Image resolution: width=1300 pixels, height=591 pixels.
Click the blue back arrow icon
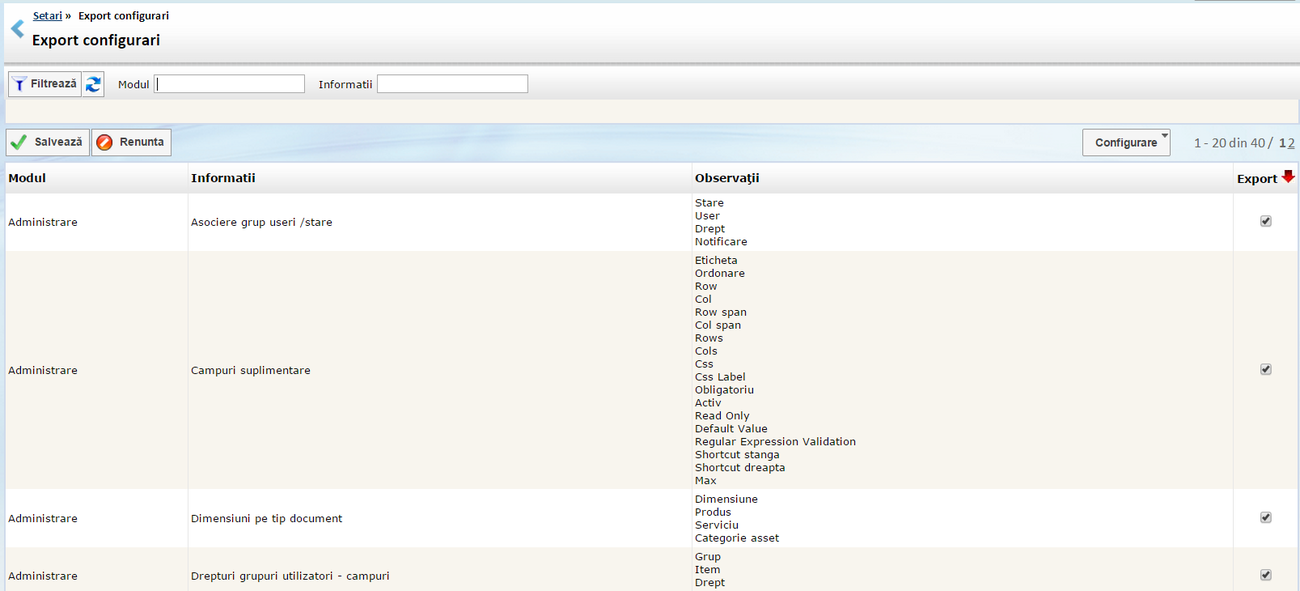click(17, 29)
